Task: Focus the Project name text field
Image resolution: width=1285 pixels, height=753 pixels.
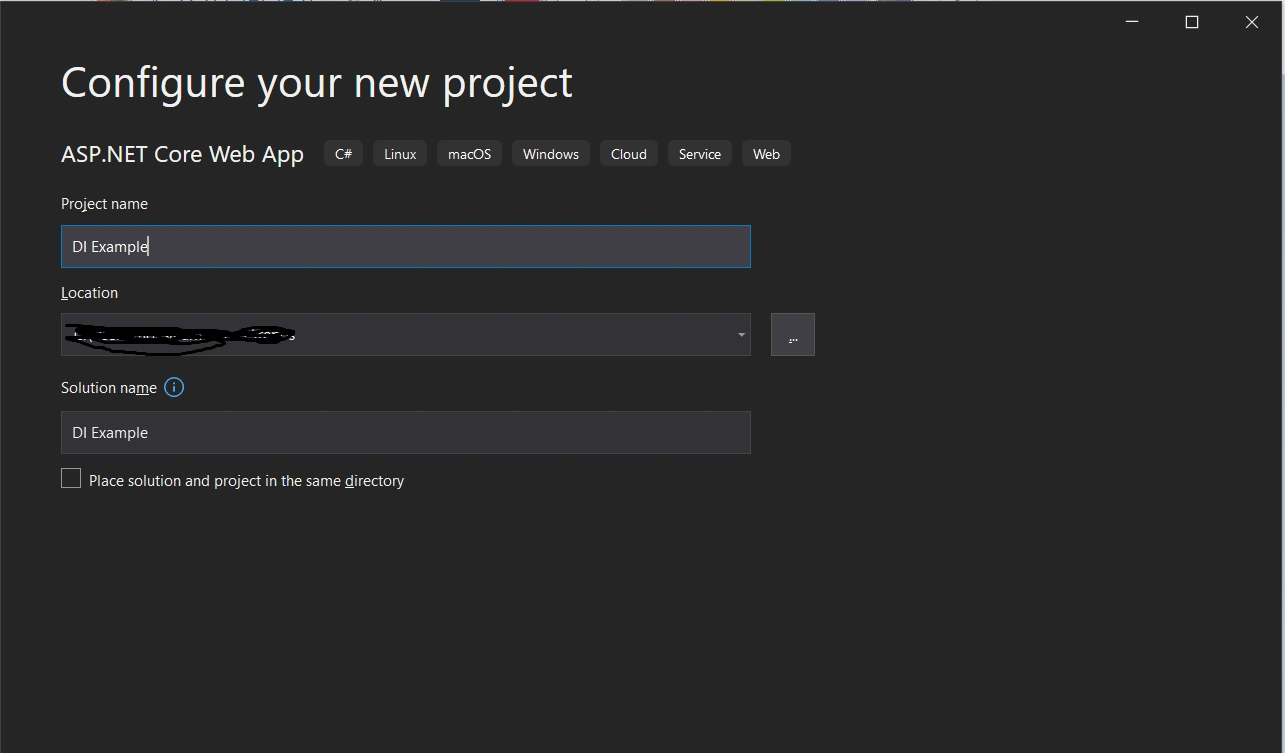Action: (x=406, y=246)
